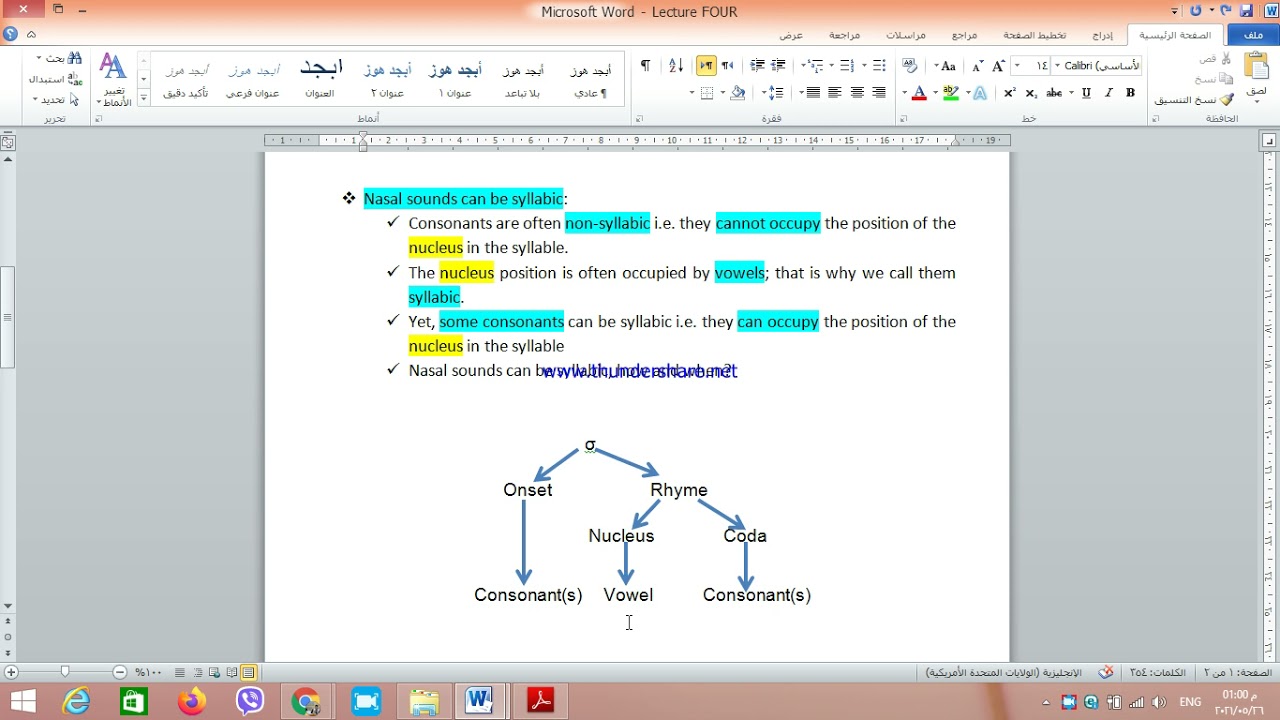Click the Multilevel List icon
This screenshot has width=1280, height=720.
(814, 66)
